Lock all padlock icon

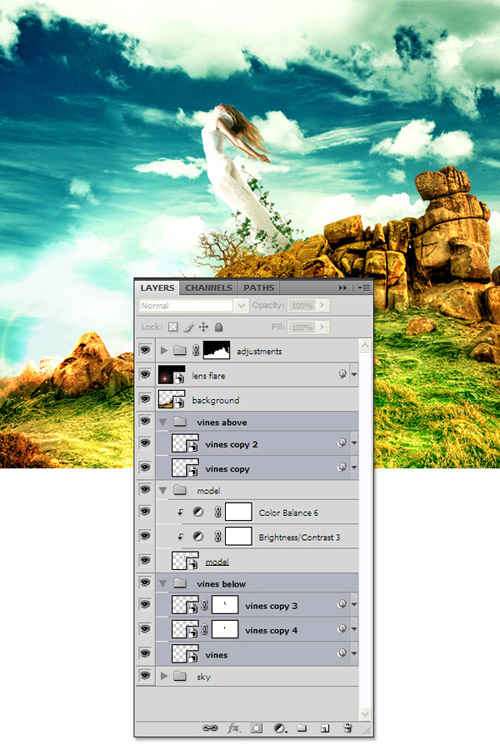(x=219, y=327)
